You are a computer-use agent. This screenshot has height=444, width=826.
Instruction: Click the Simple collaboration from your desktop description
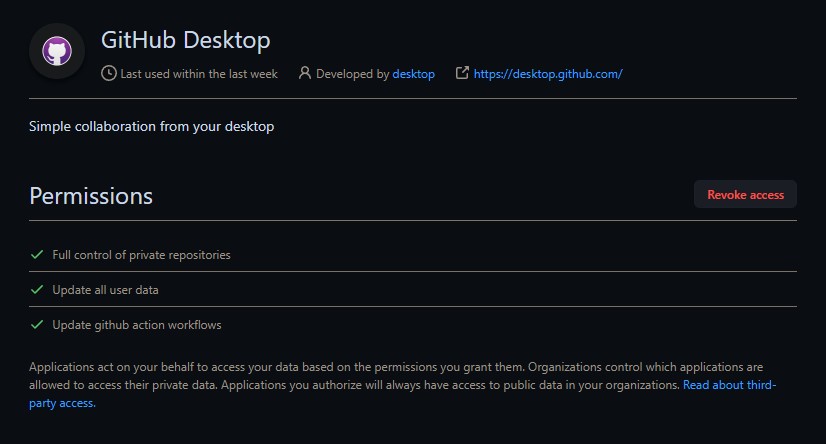click(151, 127)
